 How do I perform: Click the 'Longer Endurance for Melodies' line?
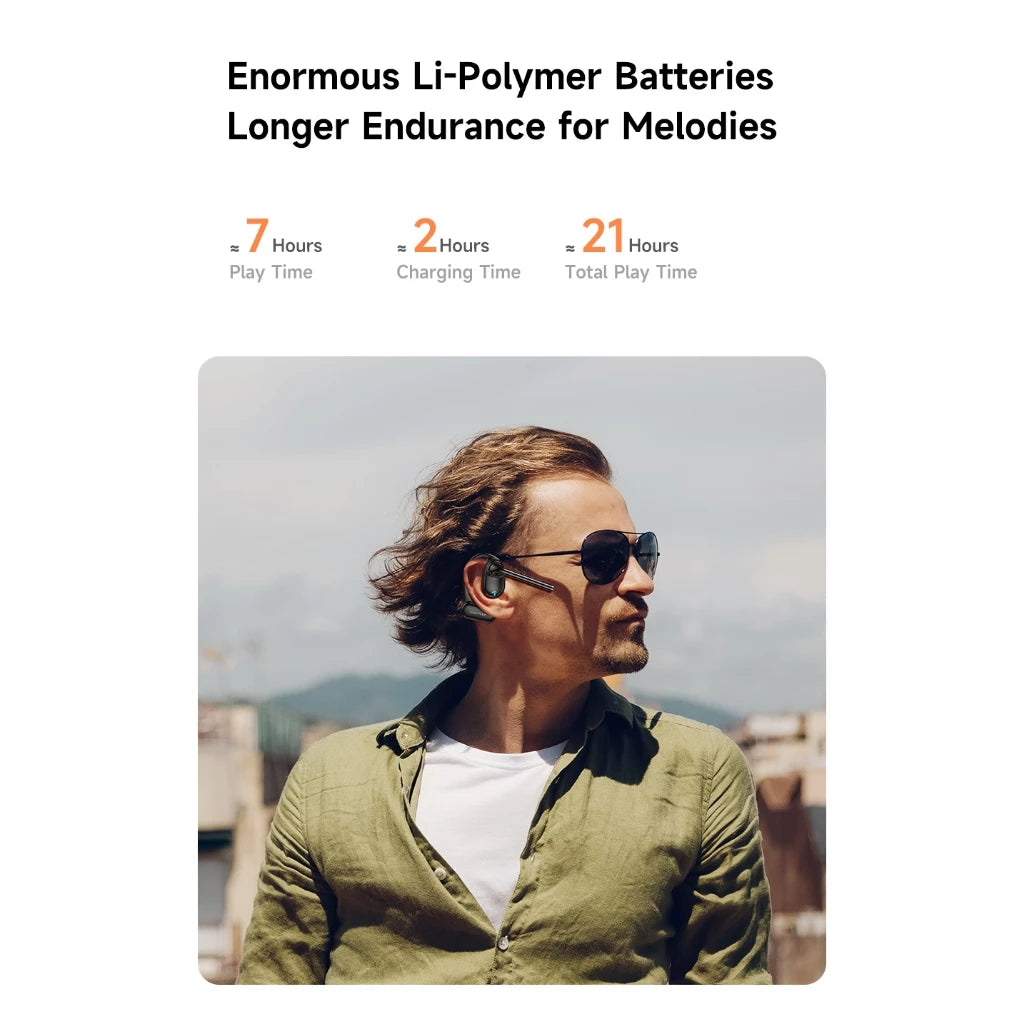point(502,126)
